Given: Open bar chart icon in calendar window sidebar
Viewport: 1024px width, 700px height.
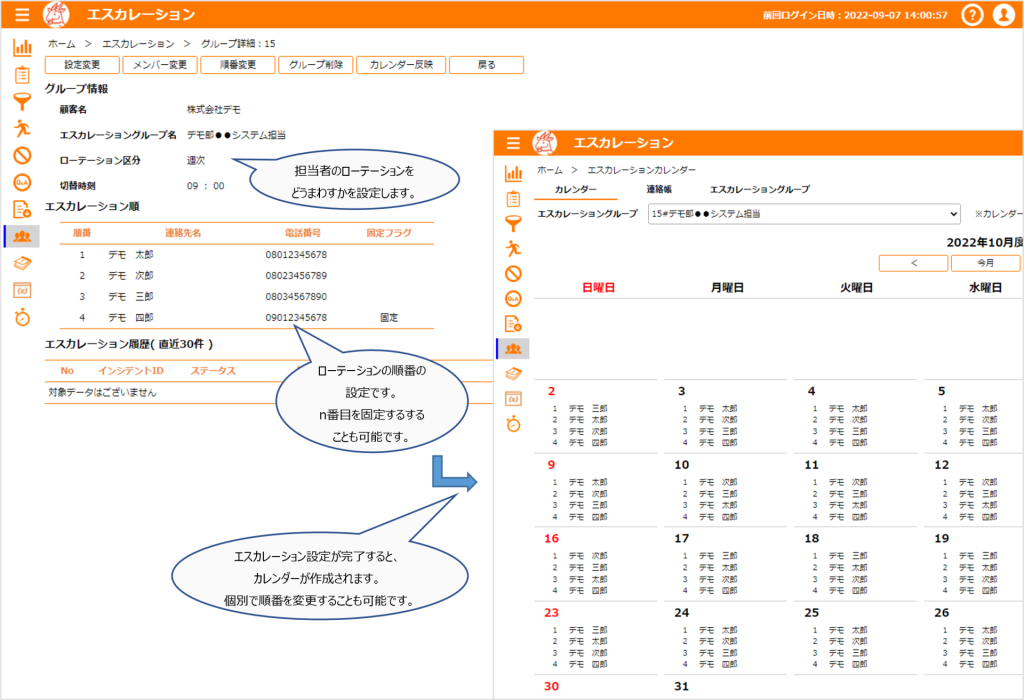Looking at the screenshot, I should click(x=513, y=173).
